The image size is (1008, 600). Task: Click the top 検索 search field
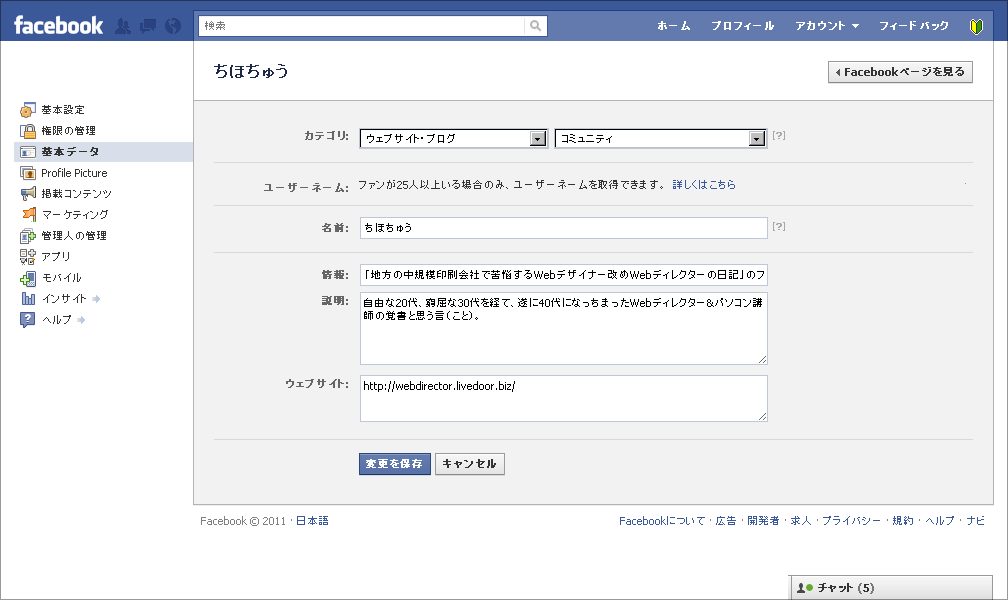(362, 26)
